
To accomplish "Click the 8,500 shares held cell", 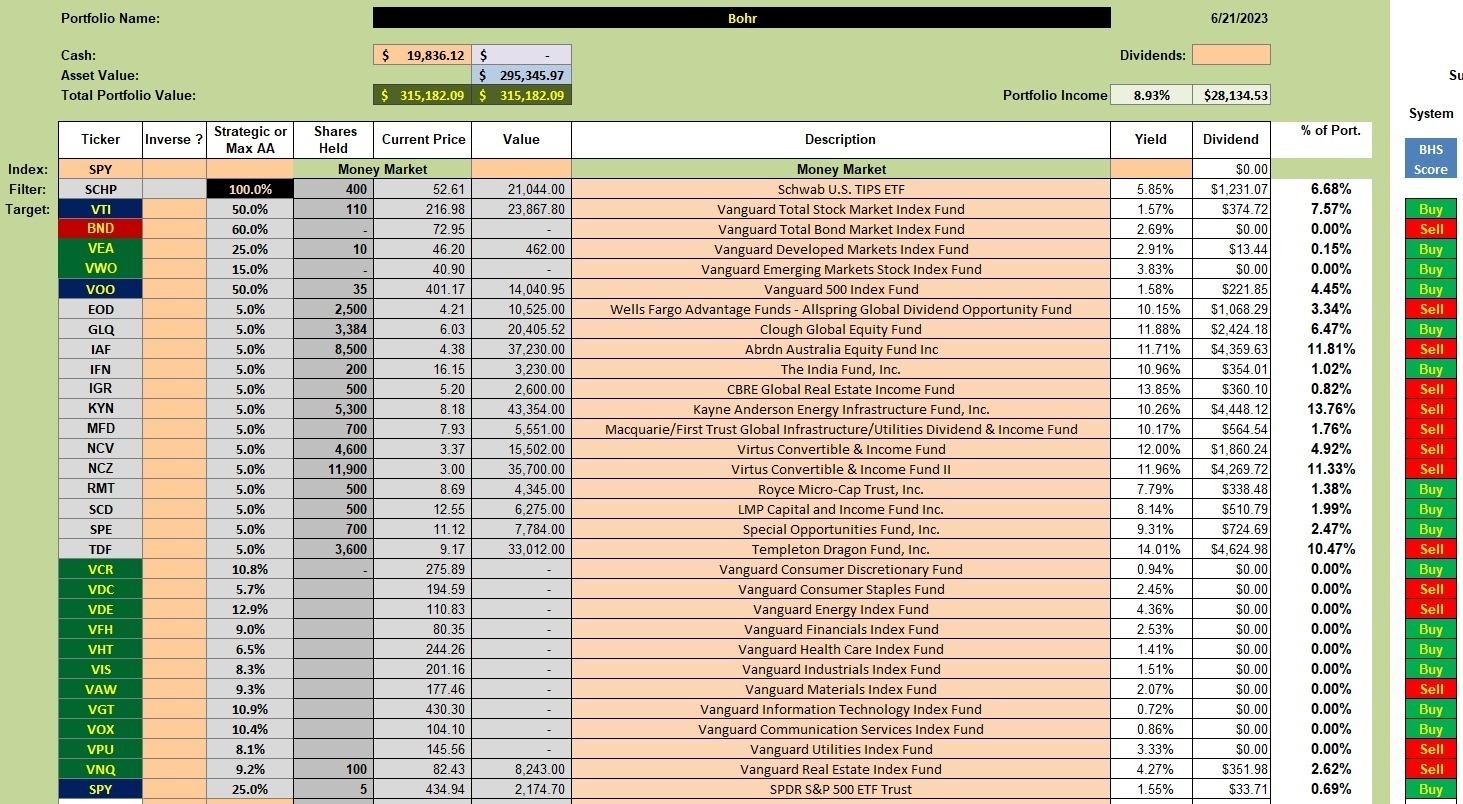I will tap(334, 349).
